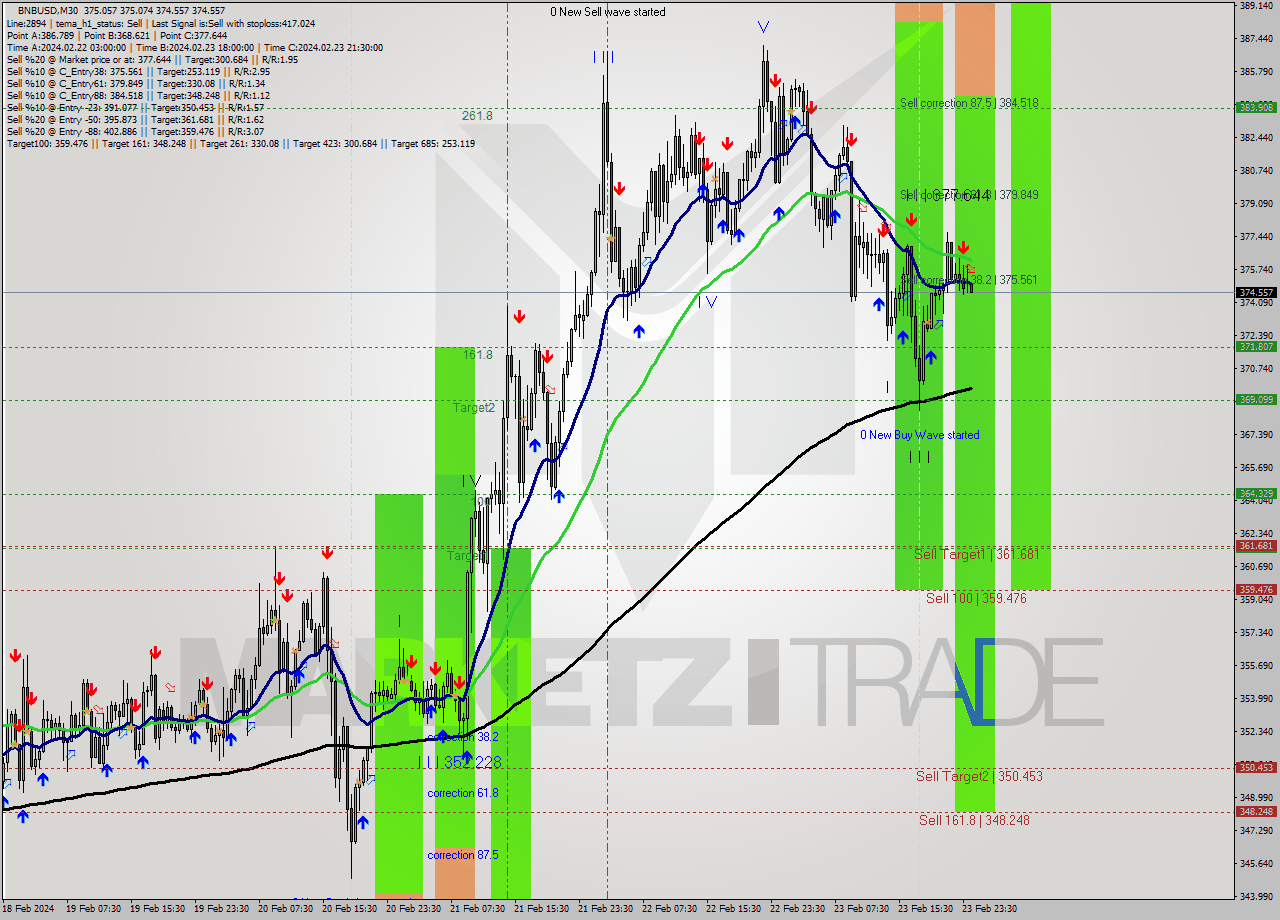The image size is (1280, 920).
Task: Click the red 348.248 price tag
Action: [x=1256, y=812]
